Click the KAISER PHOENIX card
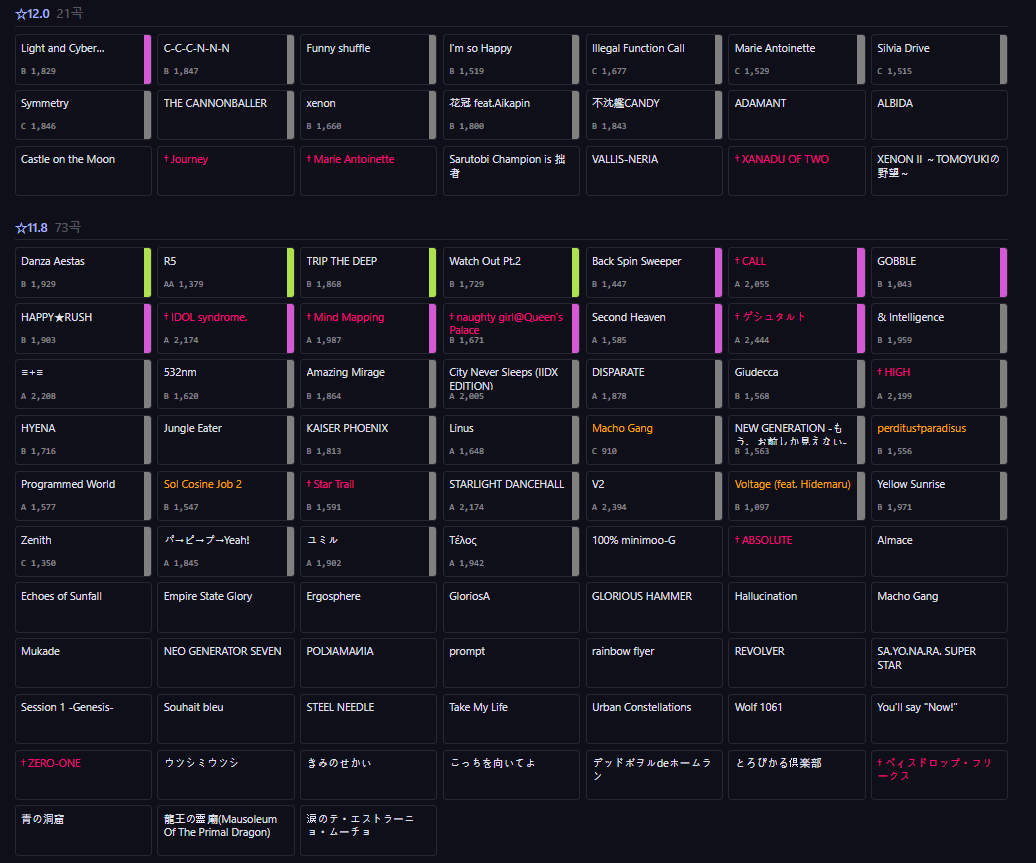The width and height of the screenshot is (1036, 863). click(369, 440)
